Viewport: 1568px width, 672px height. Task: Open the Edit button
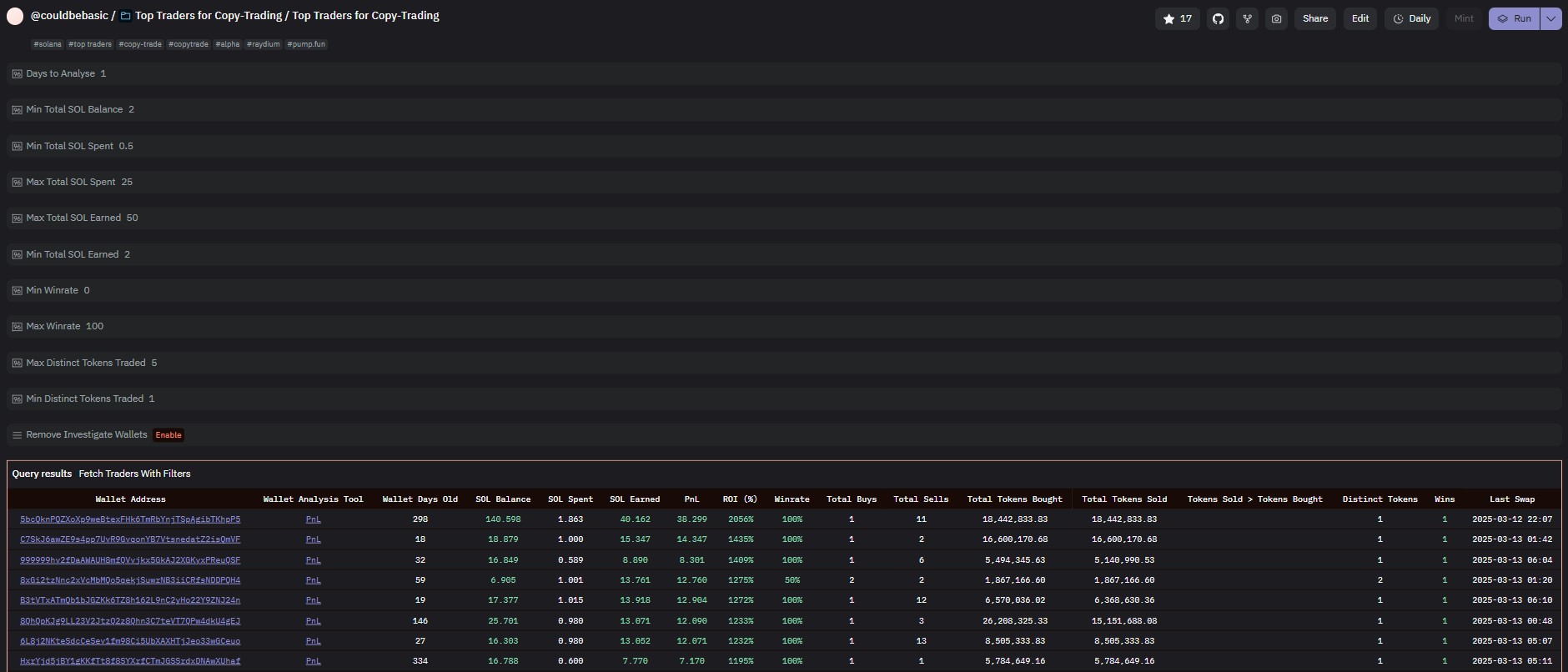coord(1359,18)
